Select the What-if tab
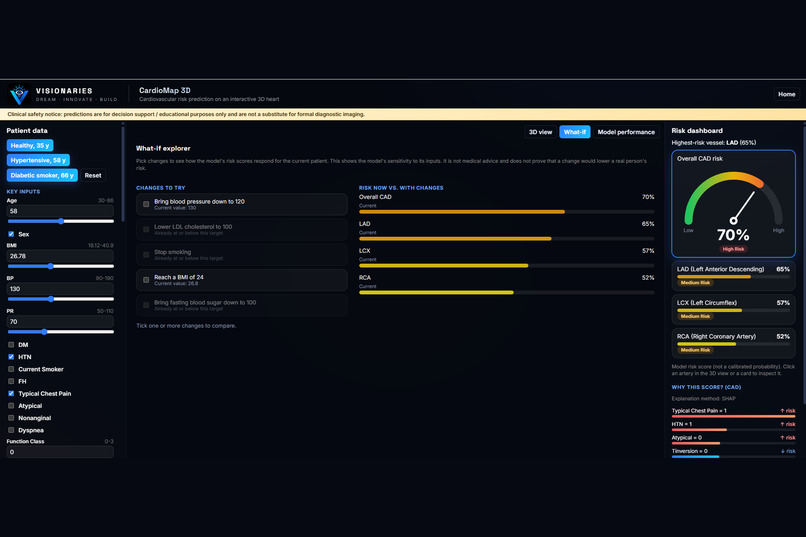 [x=575, y=132]
